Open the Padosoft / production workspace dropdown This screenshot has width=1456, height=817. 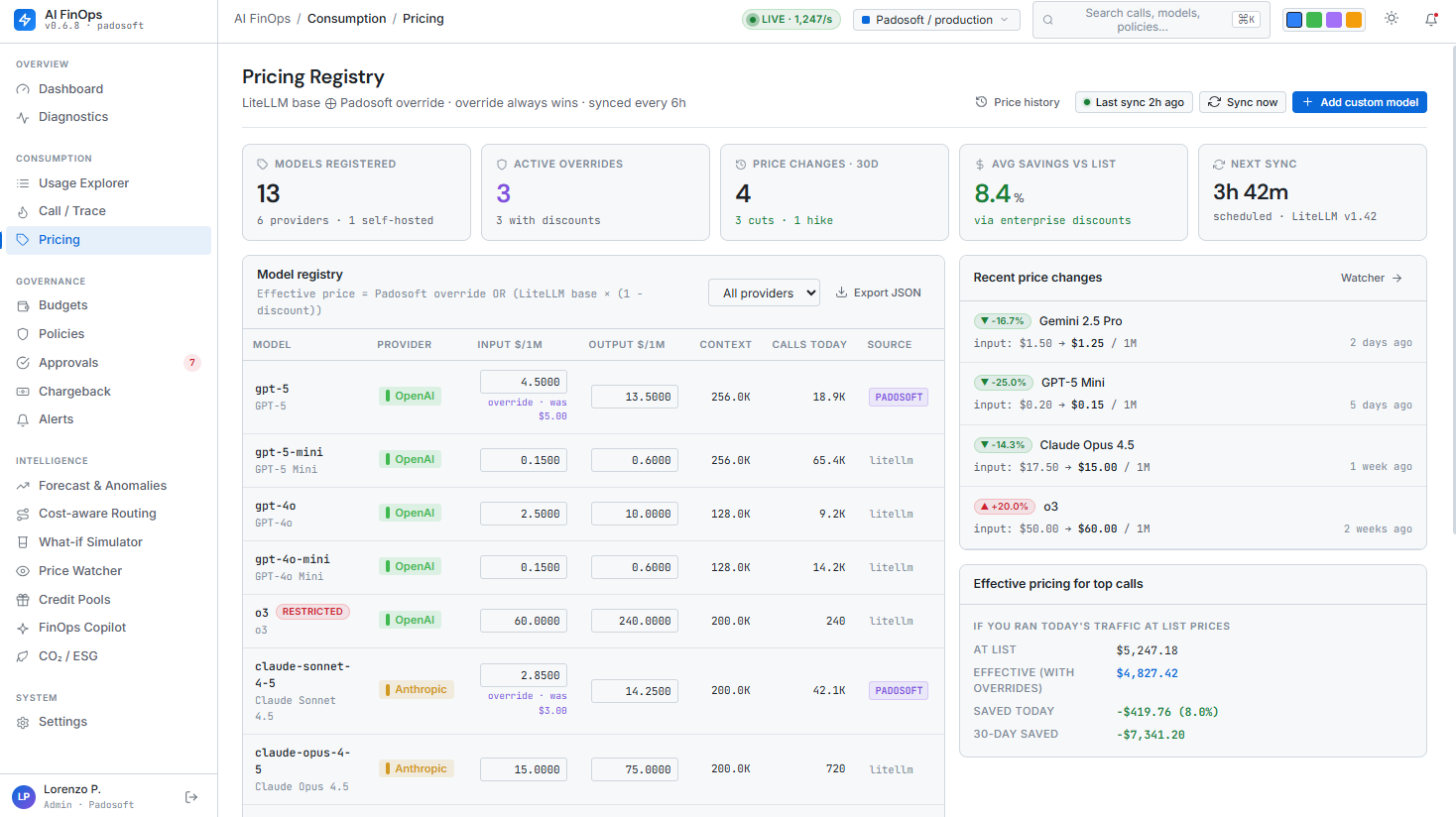click(936, 20)
